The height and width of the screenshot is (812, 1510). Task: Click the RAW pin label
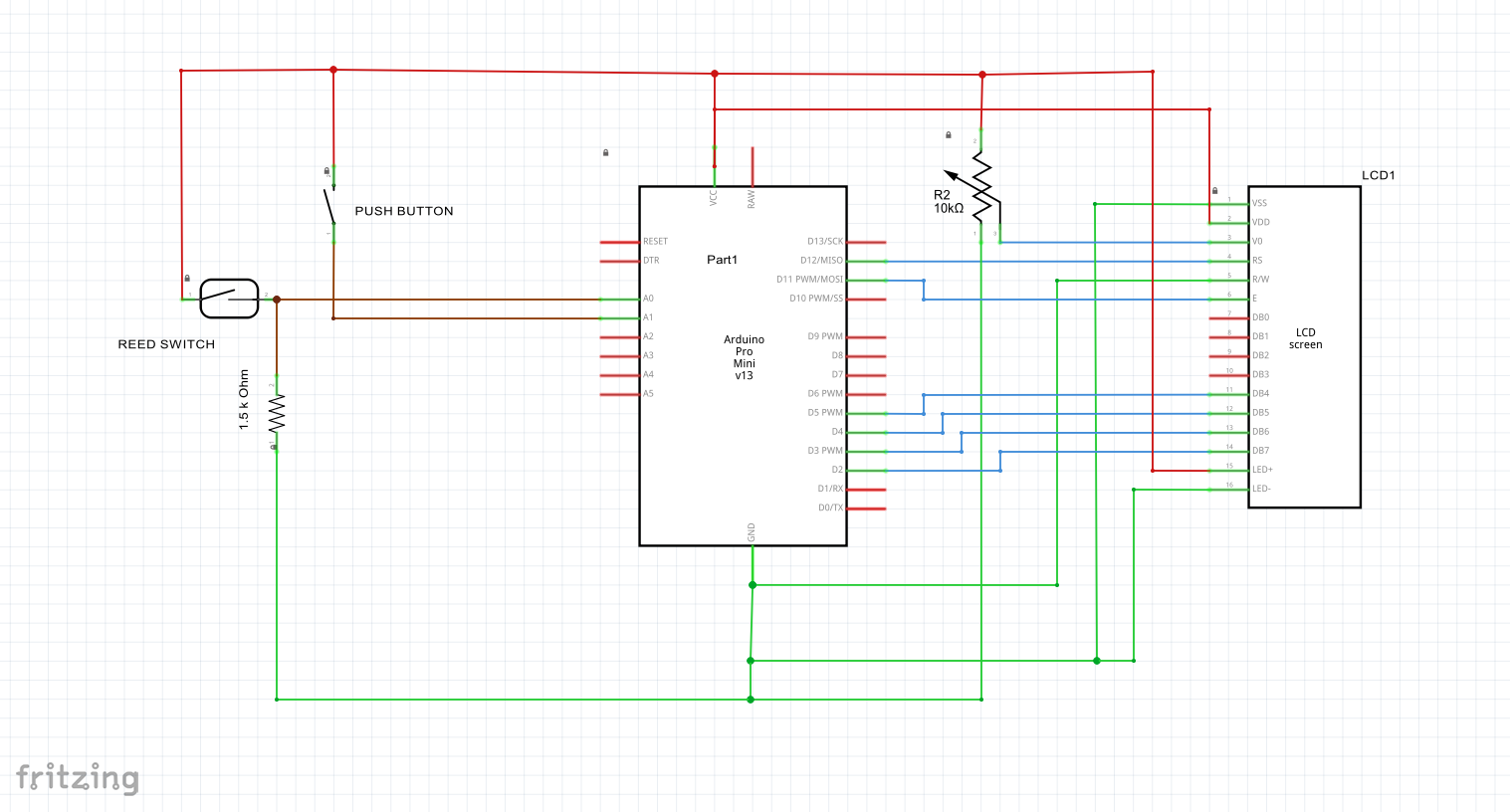[752, 198]
